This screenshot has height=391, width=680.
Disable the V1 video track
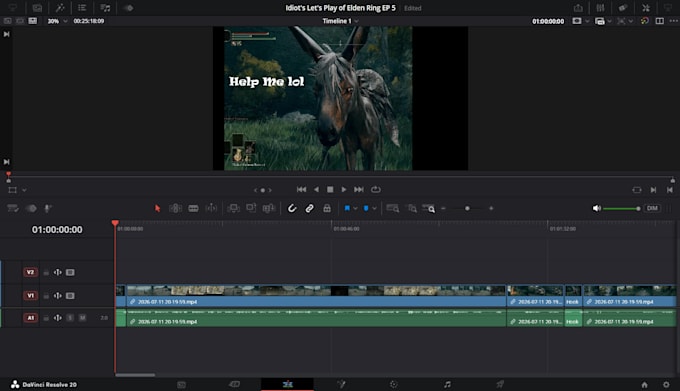click(x=70, y=296)
